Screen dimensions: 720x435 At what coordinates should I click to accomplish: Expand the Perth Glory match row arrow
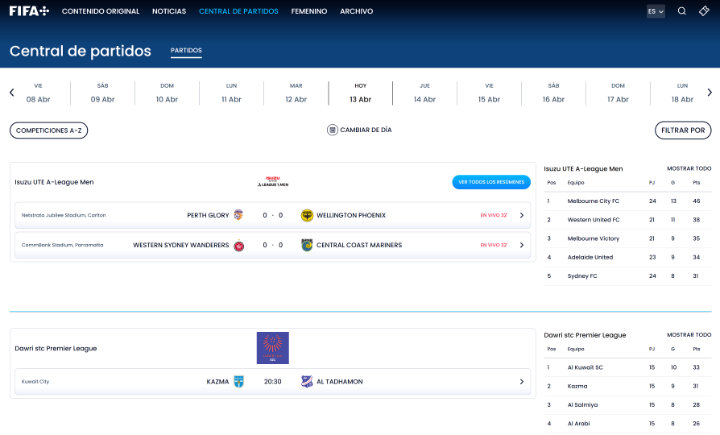(521, 215)
